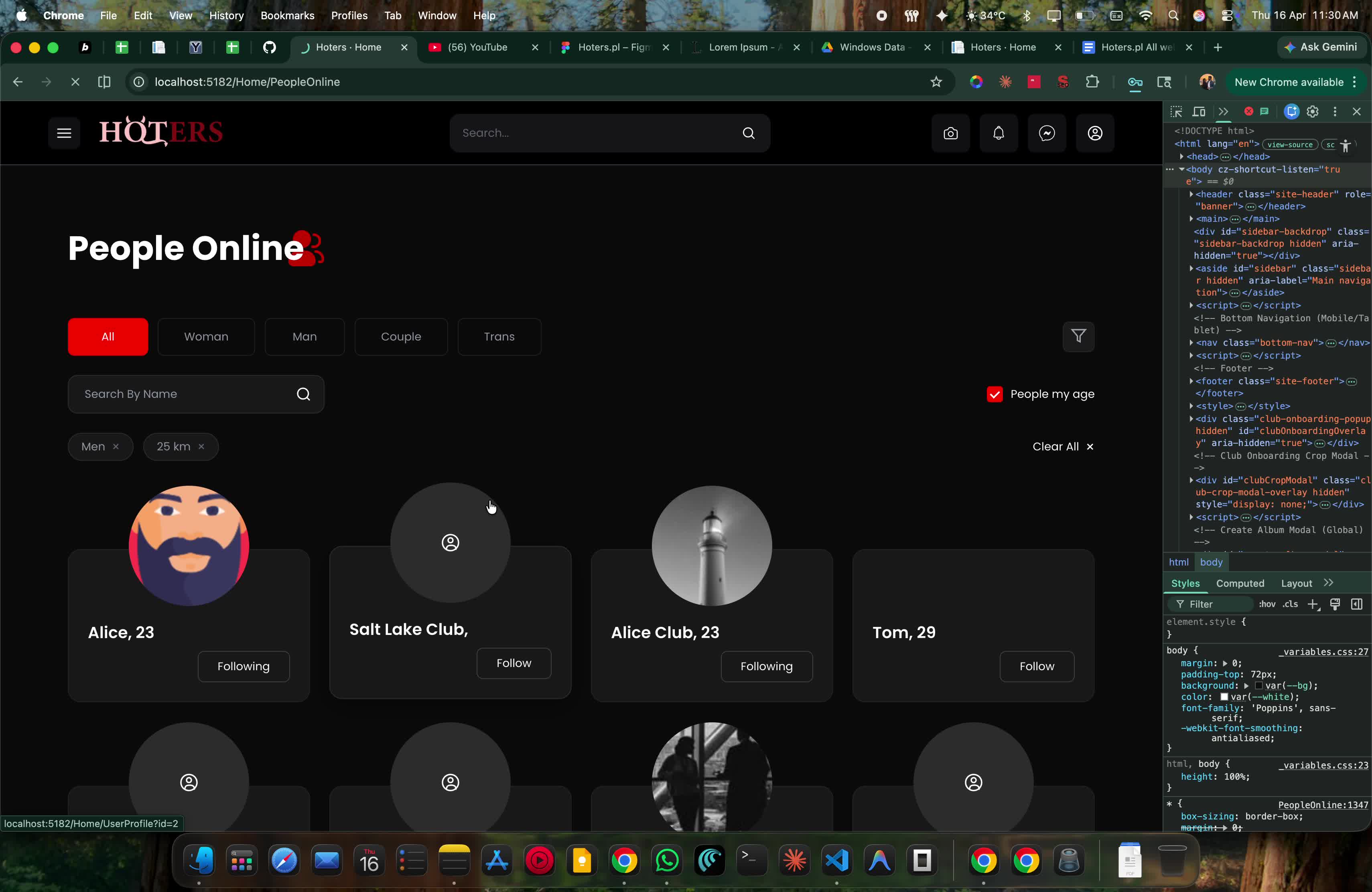Expand the footer site-footer element
Screen dimensions: 1372x892
1191,381
